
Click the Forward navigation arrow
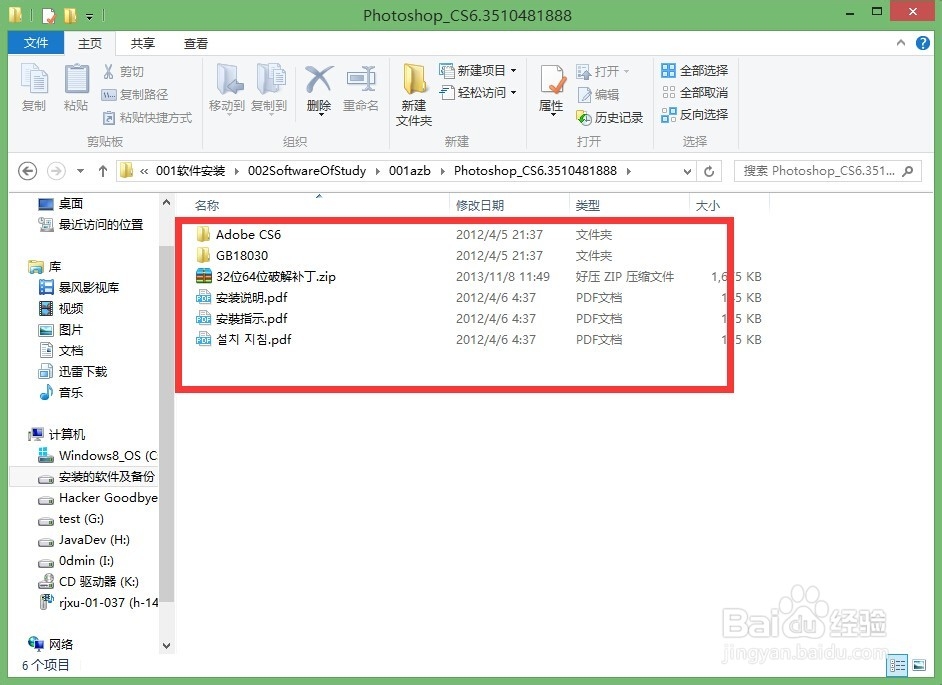click(56, 171)
